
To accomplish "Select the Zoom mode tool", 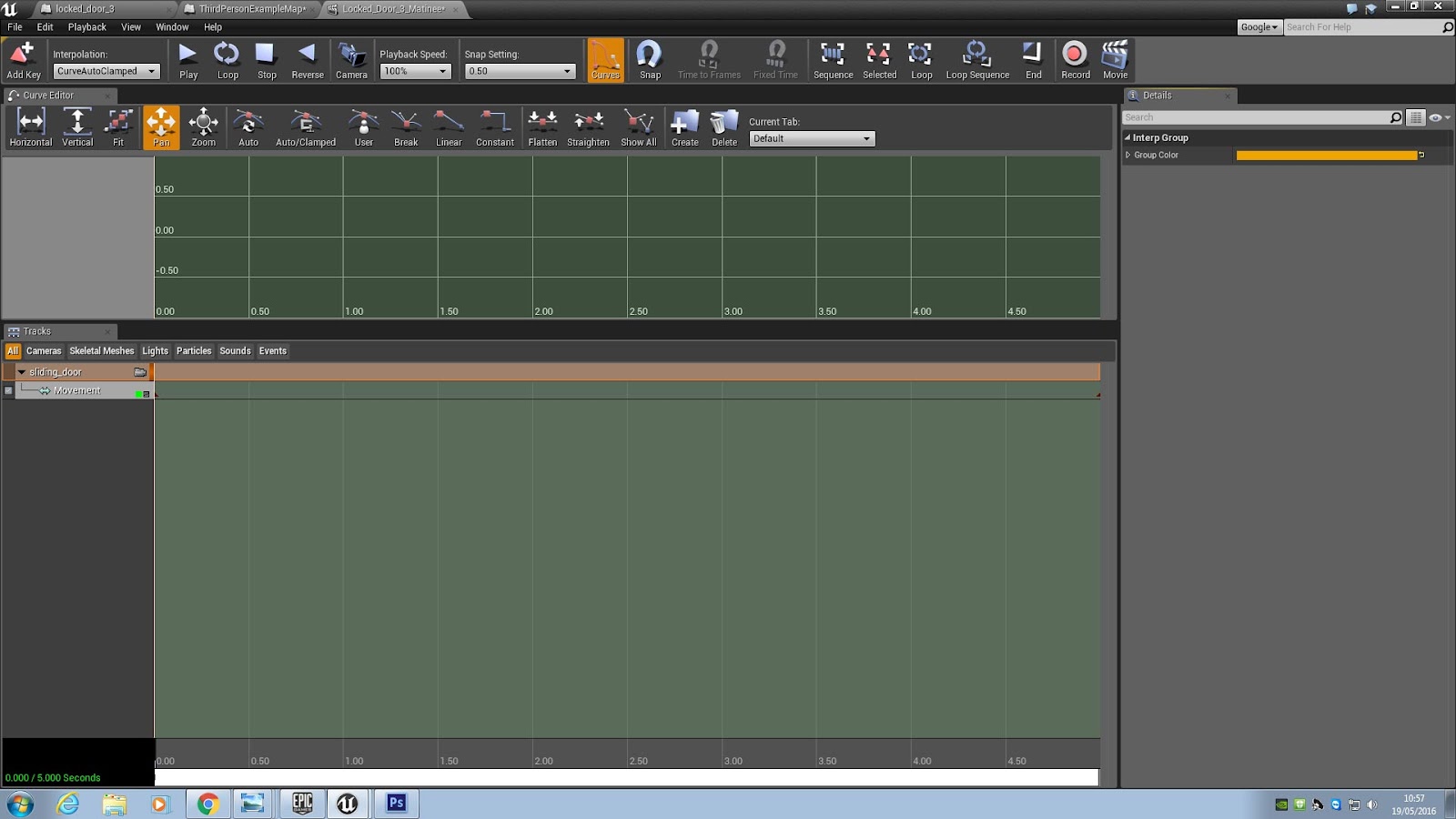I will [203, 127].
